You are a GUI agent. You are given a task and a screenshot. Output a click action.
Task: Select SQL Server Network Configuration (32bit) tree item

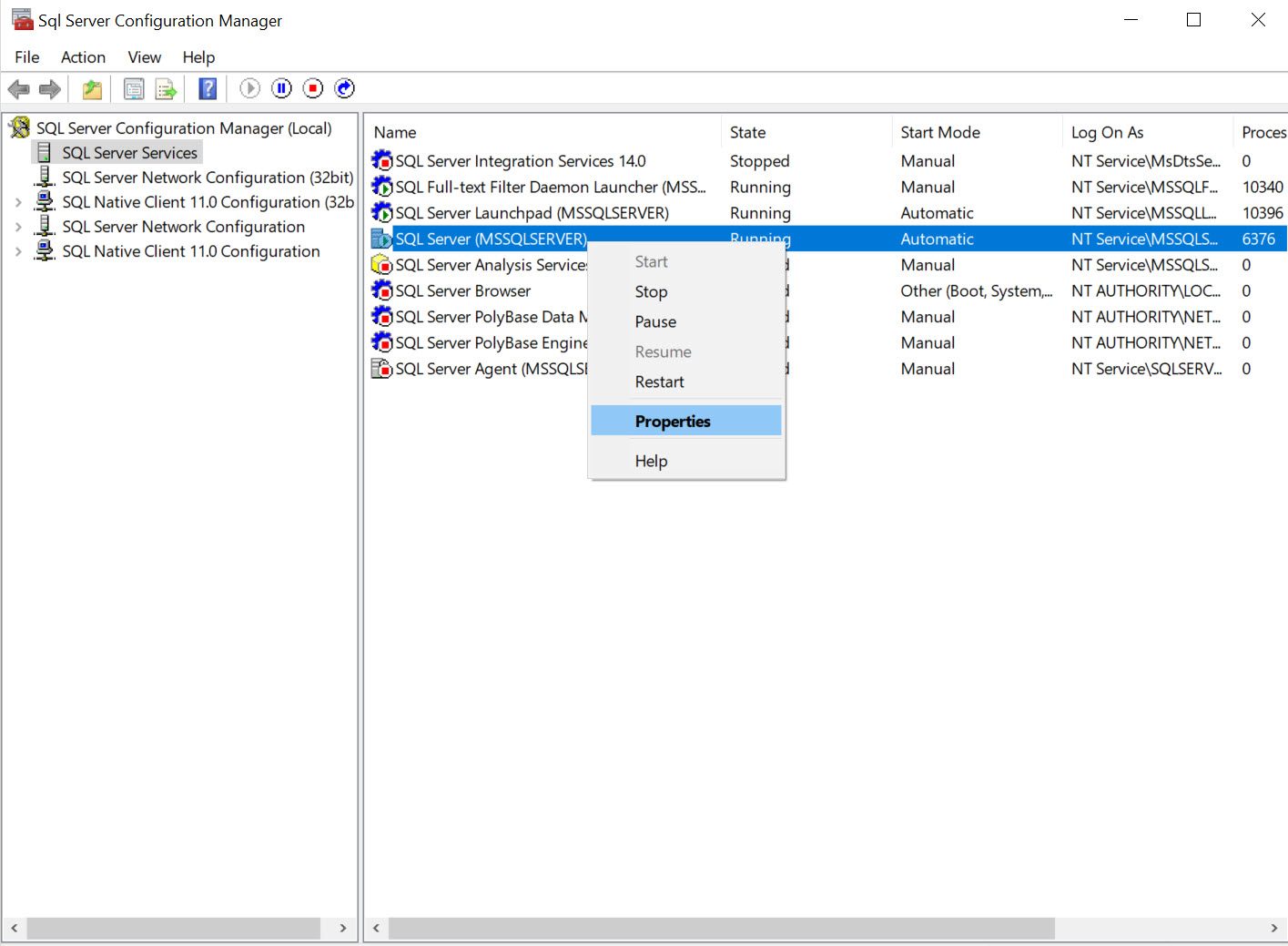click(208, 178)
